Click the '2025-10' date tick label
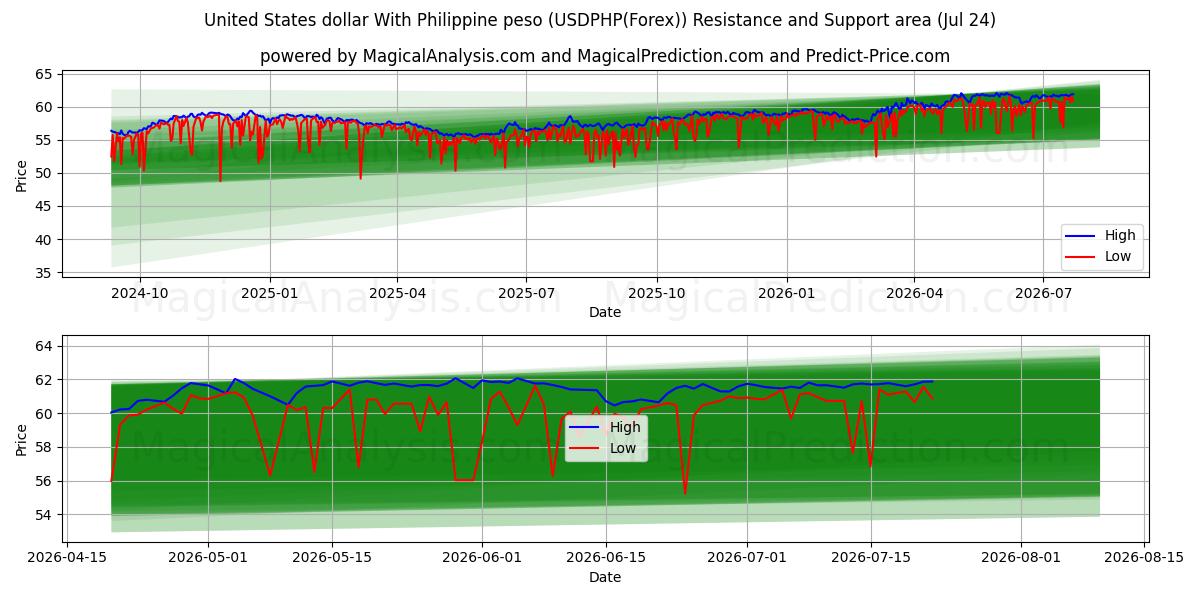This screenshot has height=600, width=1200. (x=657, y=292)
